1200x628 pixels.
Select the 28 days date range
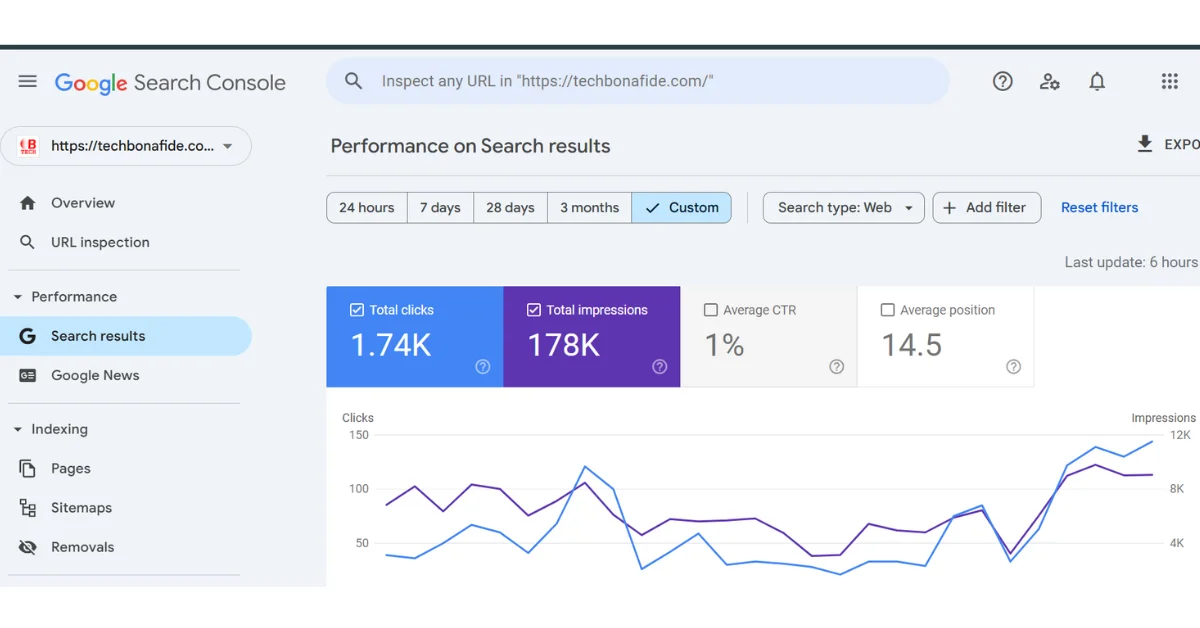tap(510, 208)
